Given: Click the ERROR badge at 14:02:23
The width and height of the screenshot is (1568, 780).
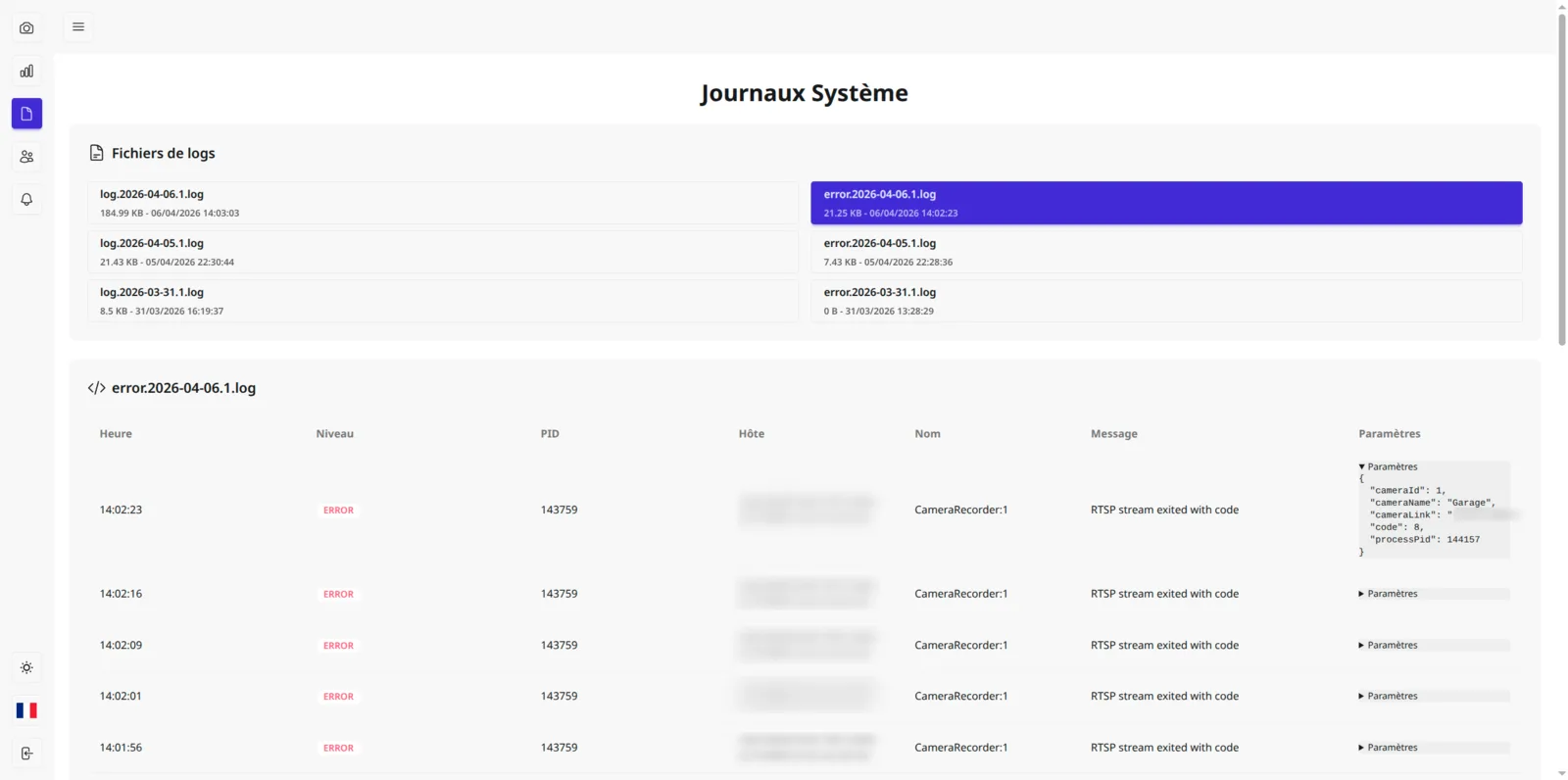Looking at the screenshot, I should pyautogui.click(x=338, y=511).
